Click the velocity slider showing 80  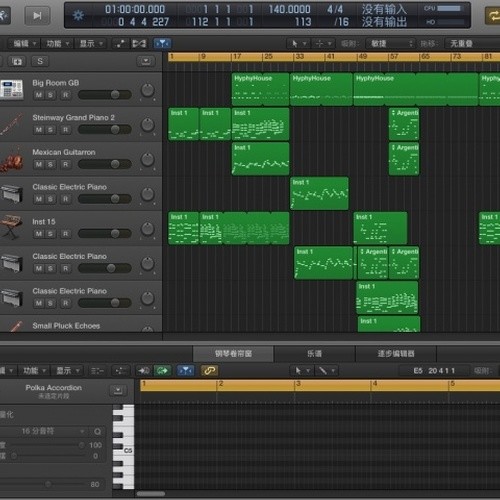[x=47, y=484]
